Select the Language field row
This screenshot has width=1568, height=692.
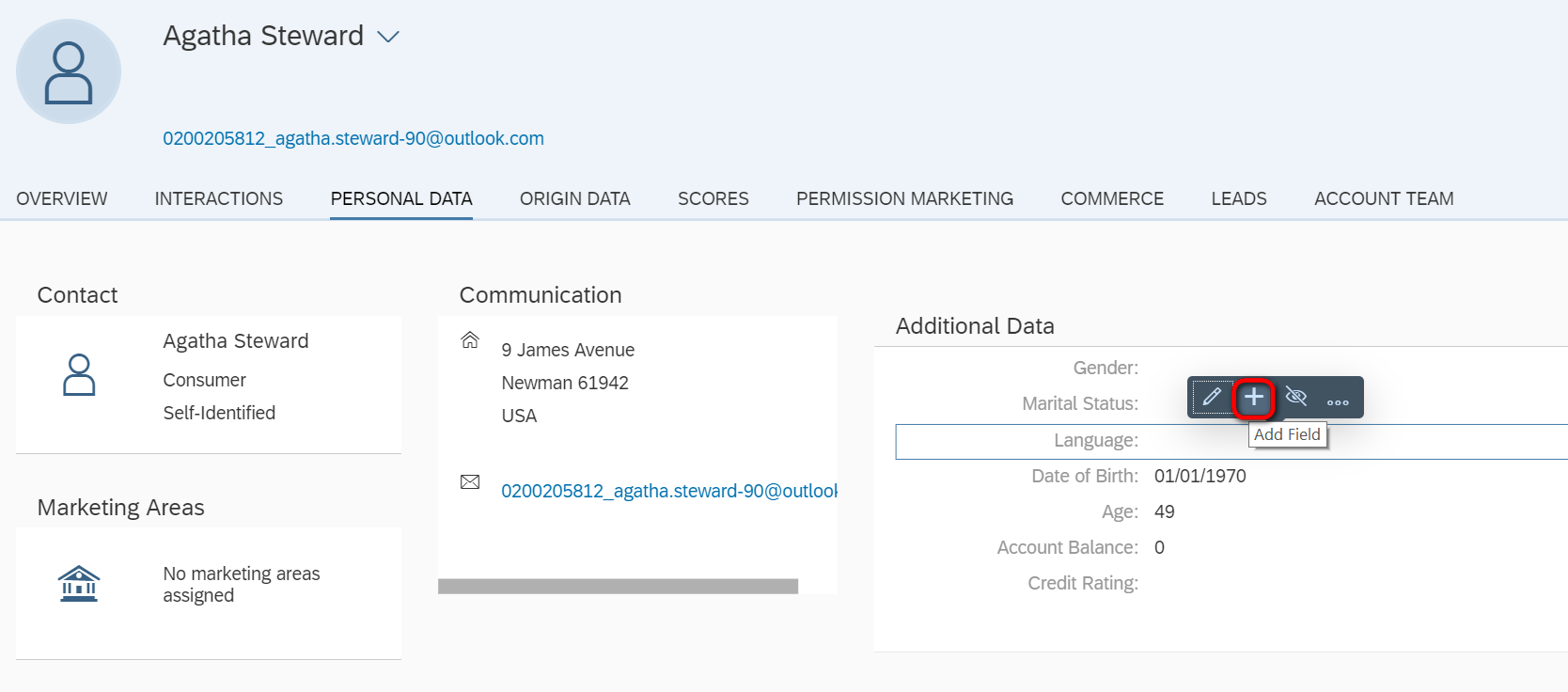point(1231,441)
